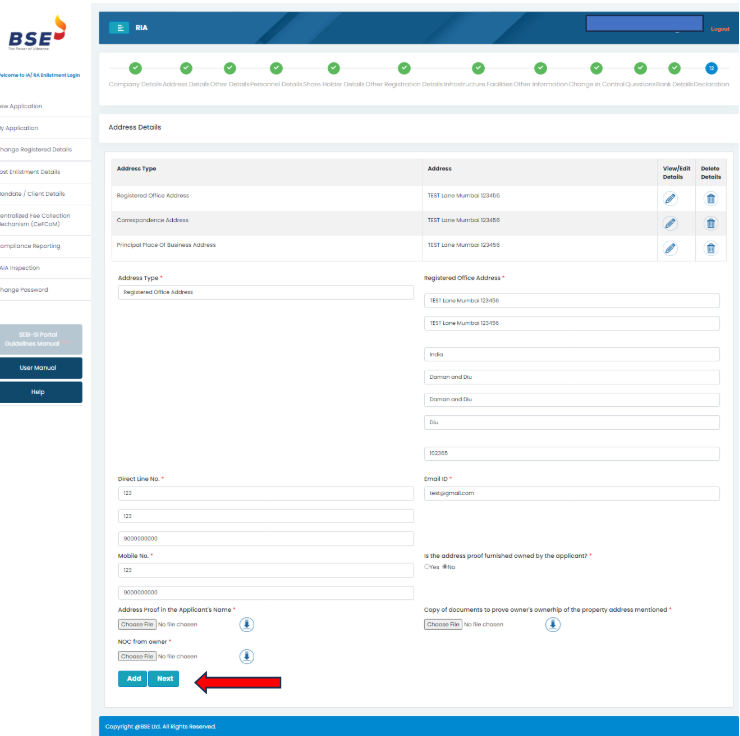Edit the Registered Office Address row
This screenshot has width=740, height=736.
tap(670, 198)
